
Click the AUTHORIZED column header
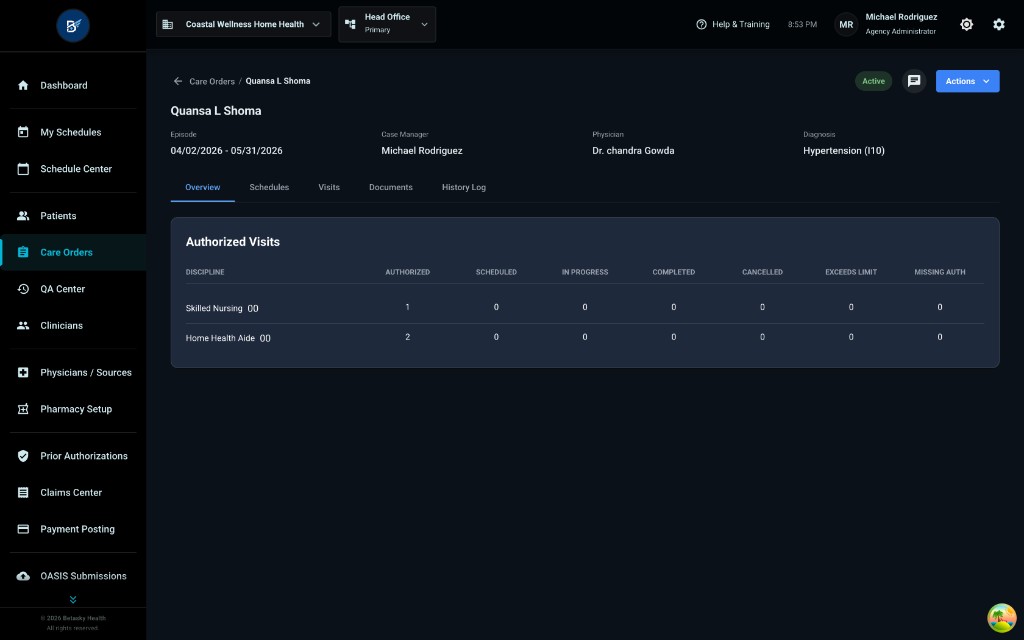point(408,272)
